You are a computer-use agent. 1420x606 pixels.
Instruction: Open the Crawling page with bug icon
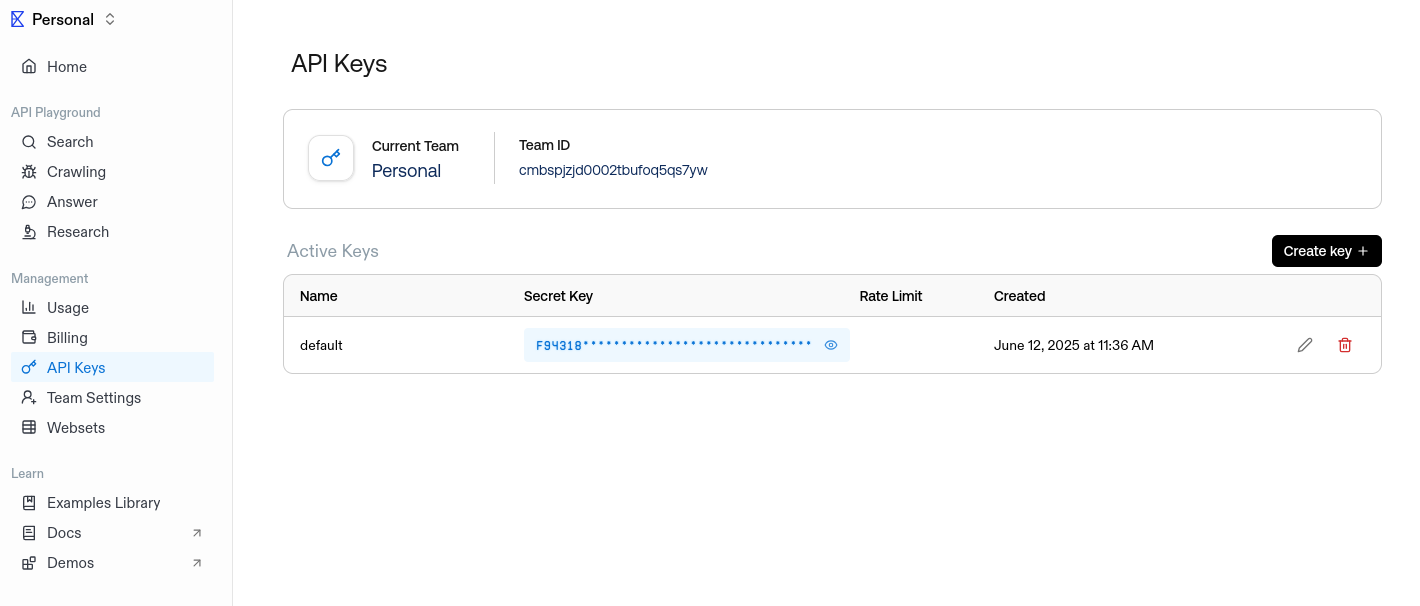pyautogui.click(x=76, y=172)
